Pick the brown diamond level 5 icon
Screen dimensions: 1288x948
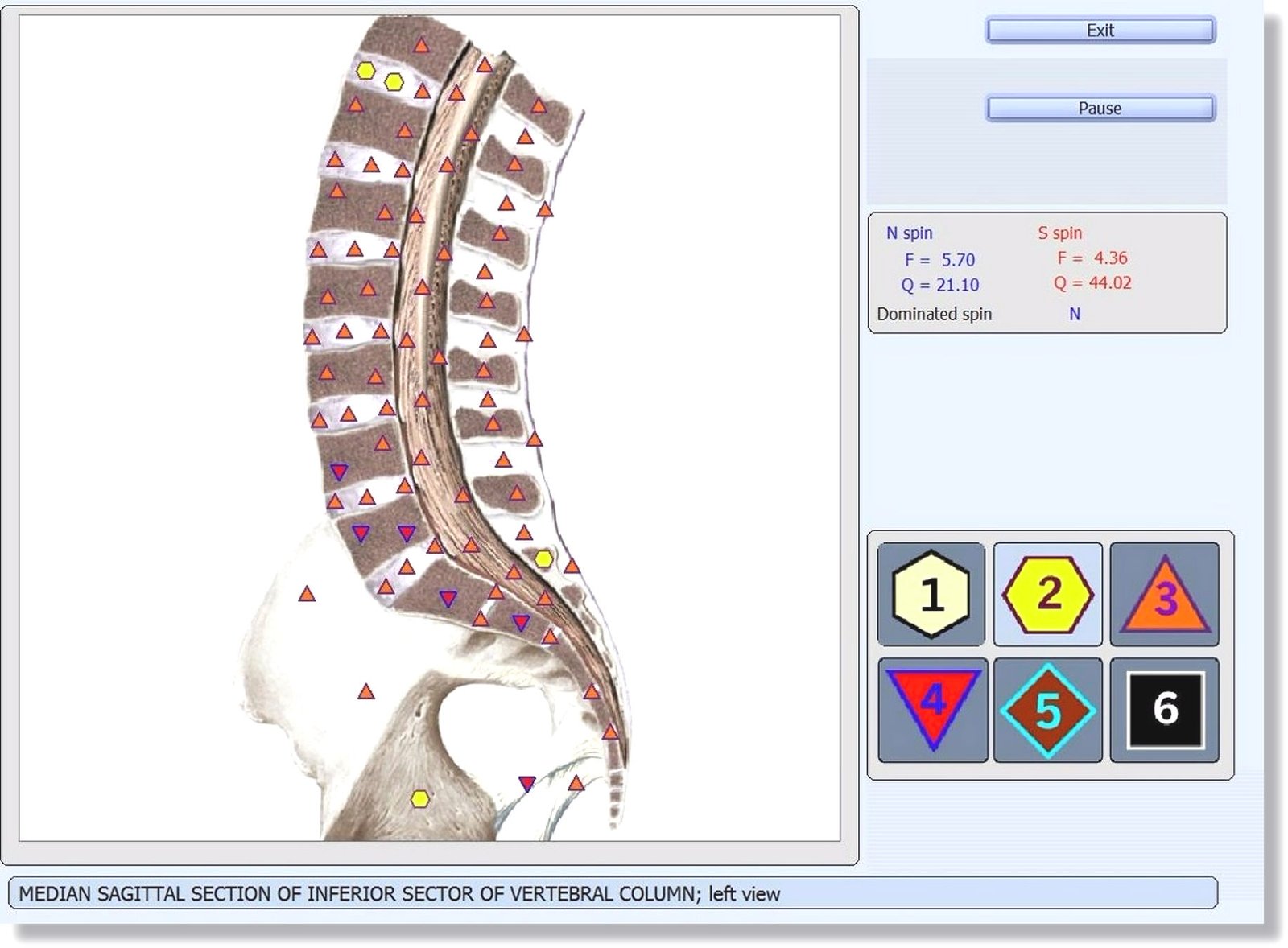pos(1047,710)
